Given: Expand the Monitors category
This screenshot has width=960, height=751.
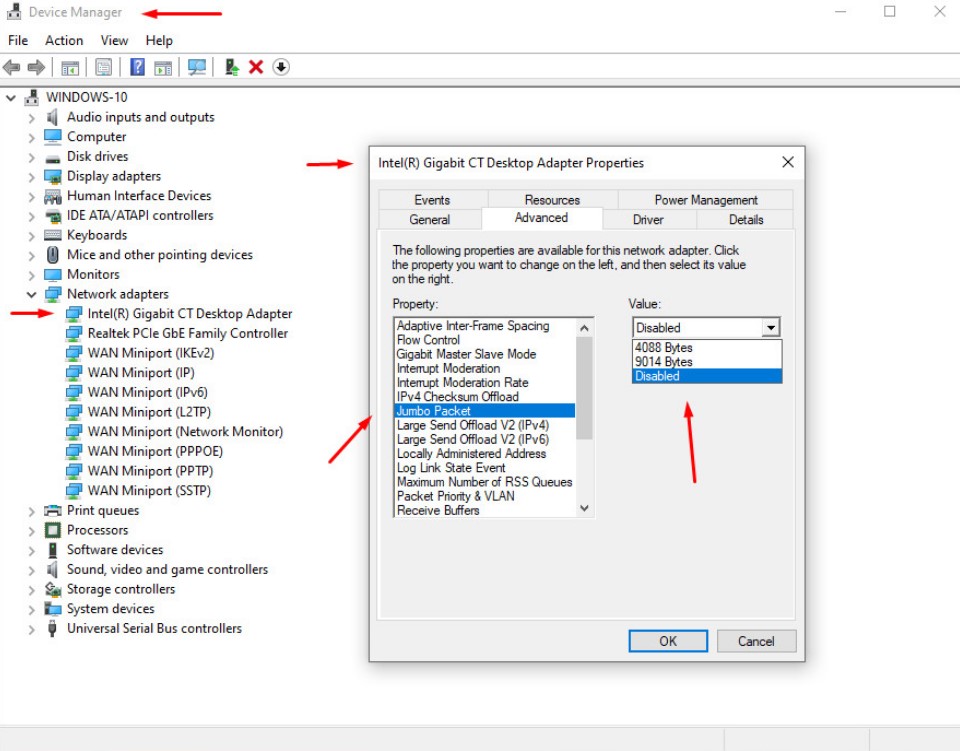Looking at the screenshot, I should 32,275.
